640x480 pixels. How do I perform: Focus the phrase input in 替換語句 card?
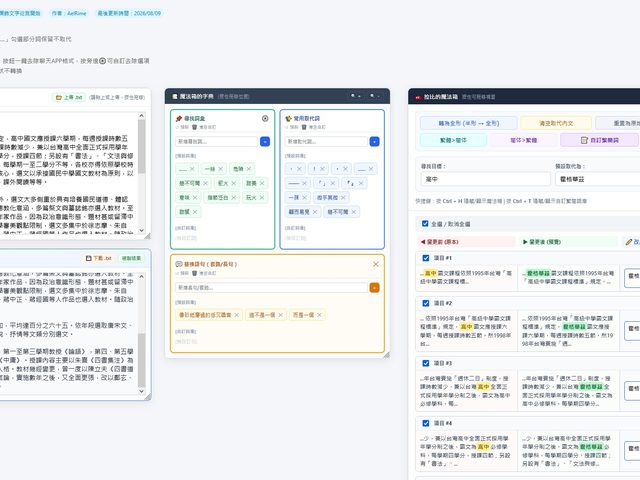click(x=271, y=288)
